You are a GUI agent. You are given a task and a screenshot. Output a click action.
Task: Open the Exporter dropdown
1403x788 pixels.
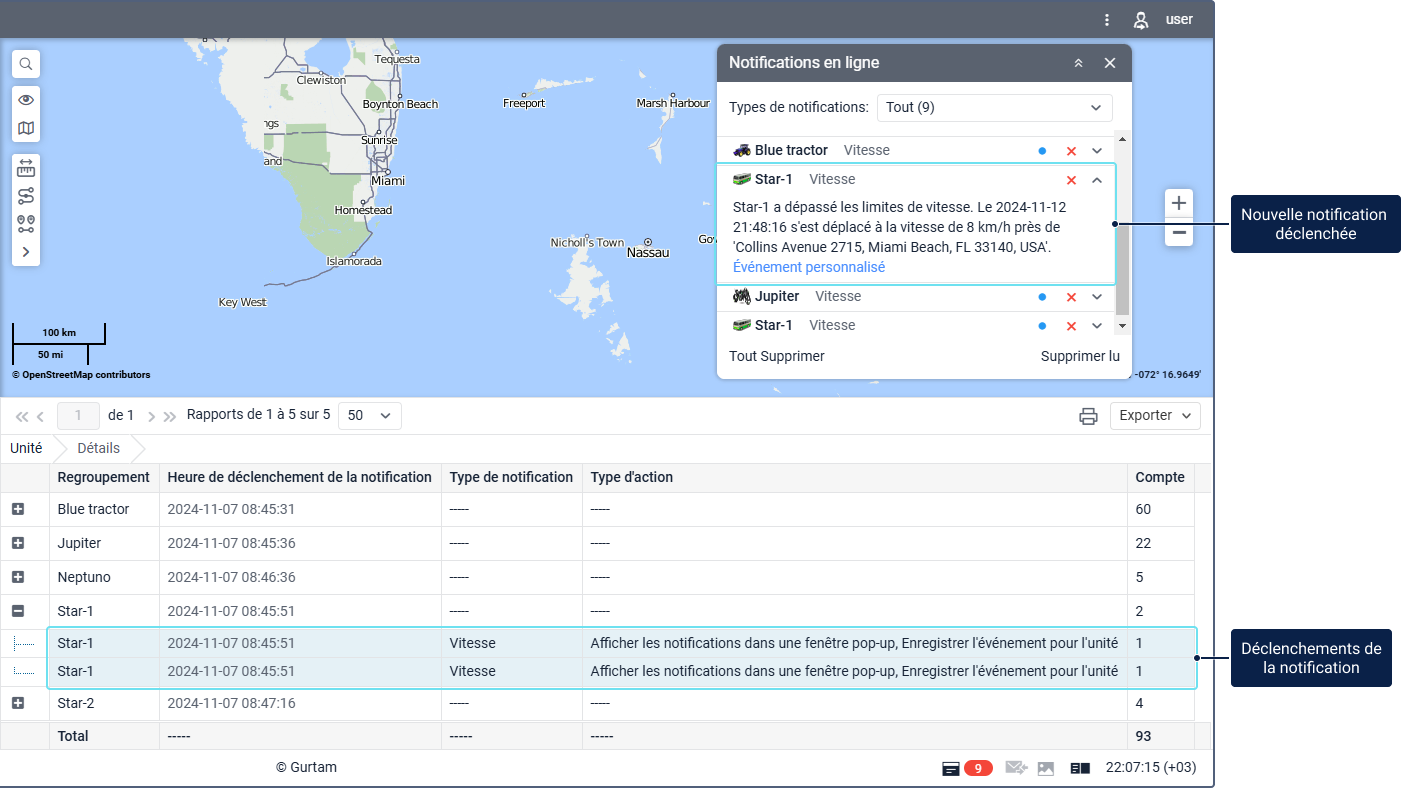point(1155,416)
